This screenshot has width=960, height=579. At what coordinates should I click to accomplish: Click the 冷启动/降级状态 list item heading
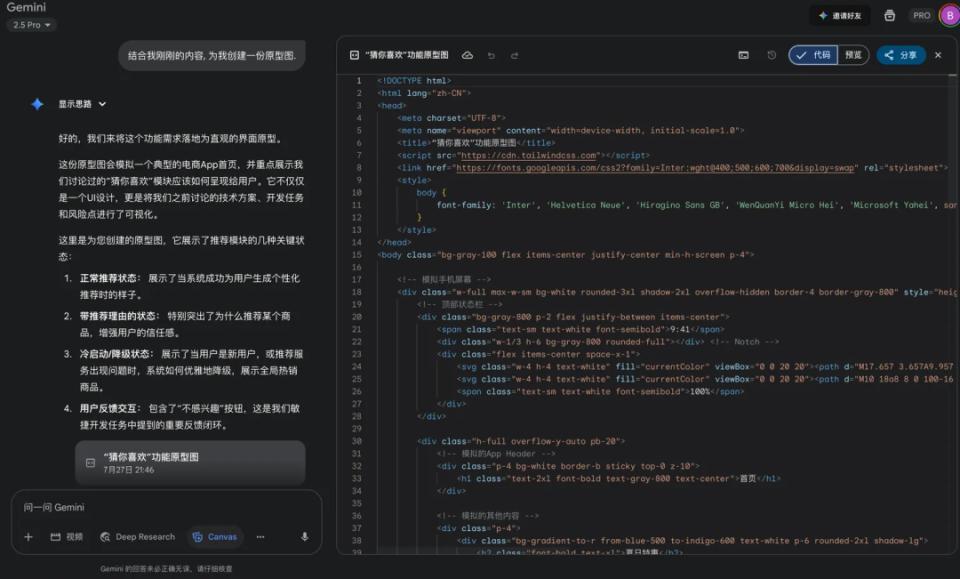[x=116, y=354]
